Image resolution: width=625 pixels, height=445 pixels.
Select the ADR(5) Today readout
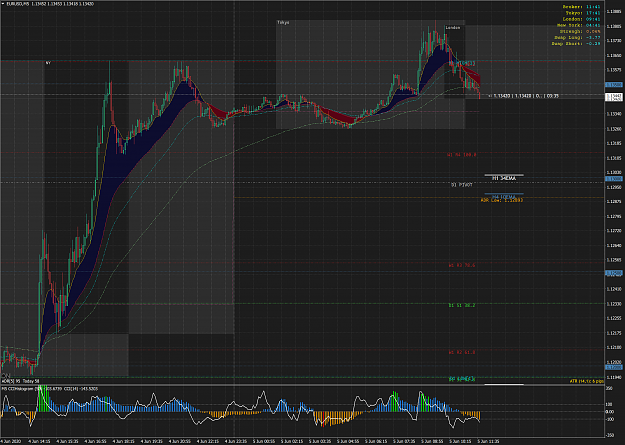(x=21, y=381)
